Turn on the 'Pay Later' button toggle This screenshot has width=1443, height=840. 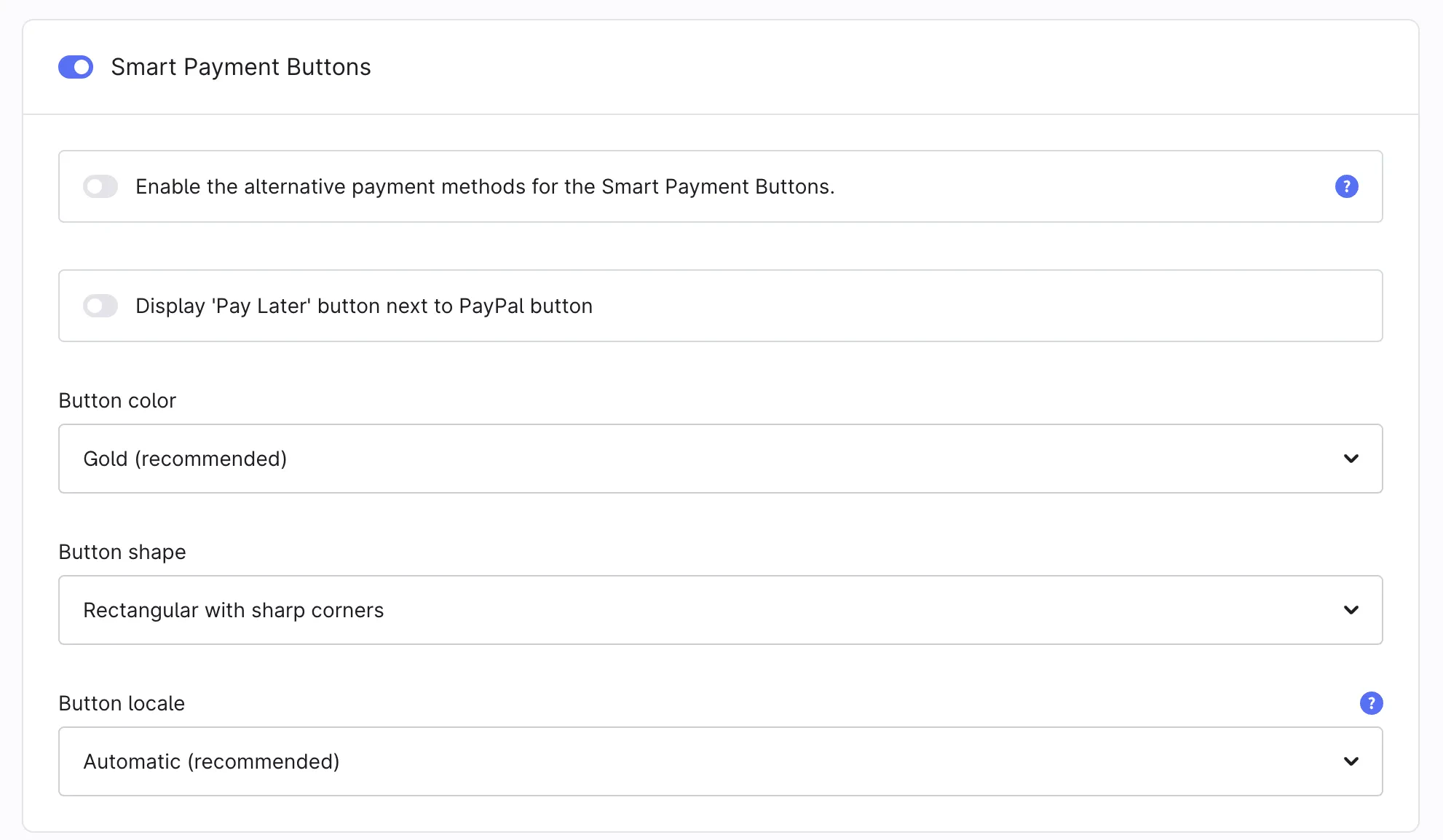[x=100, y=306]
